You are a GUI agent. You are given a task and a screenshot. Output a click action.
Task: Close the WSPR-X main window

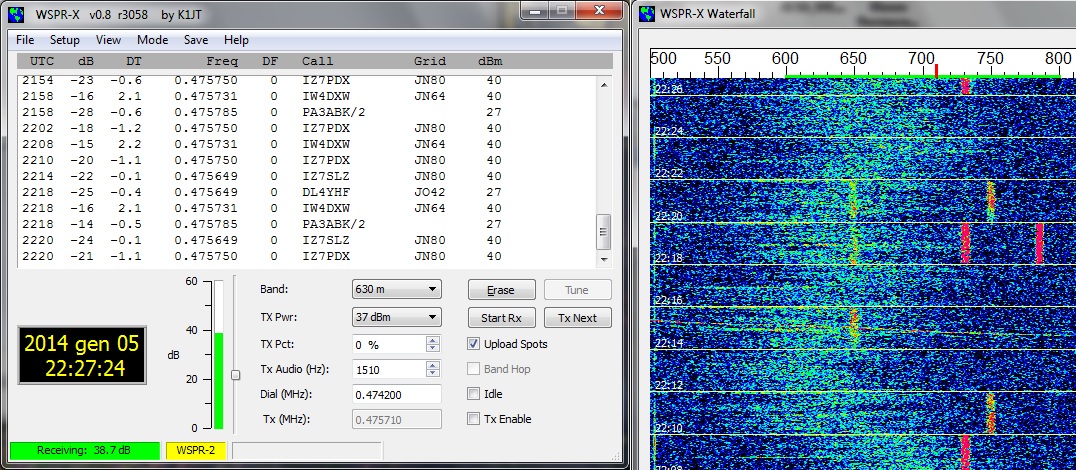tap(599, 10)
